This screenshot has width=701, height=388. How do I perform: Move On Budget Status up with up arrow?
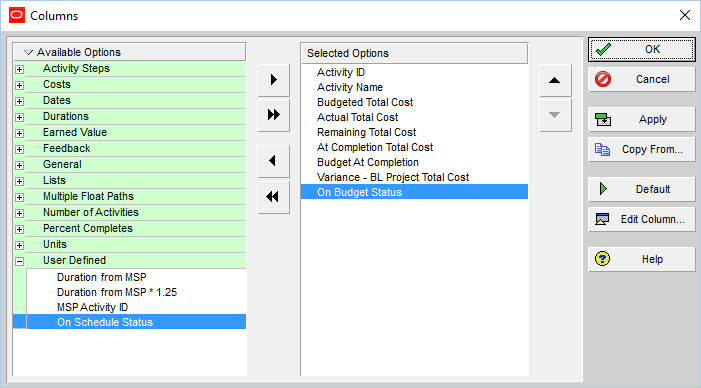(x=555, y=80)
